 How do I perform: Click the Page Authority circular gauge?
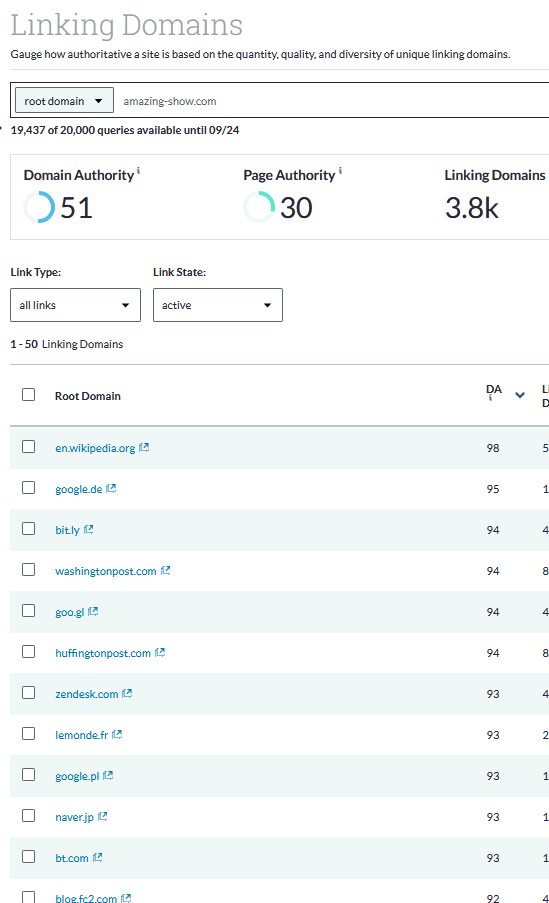click(259, 207)
